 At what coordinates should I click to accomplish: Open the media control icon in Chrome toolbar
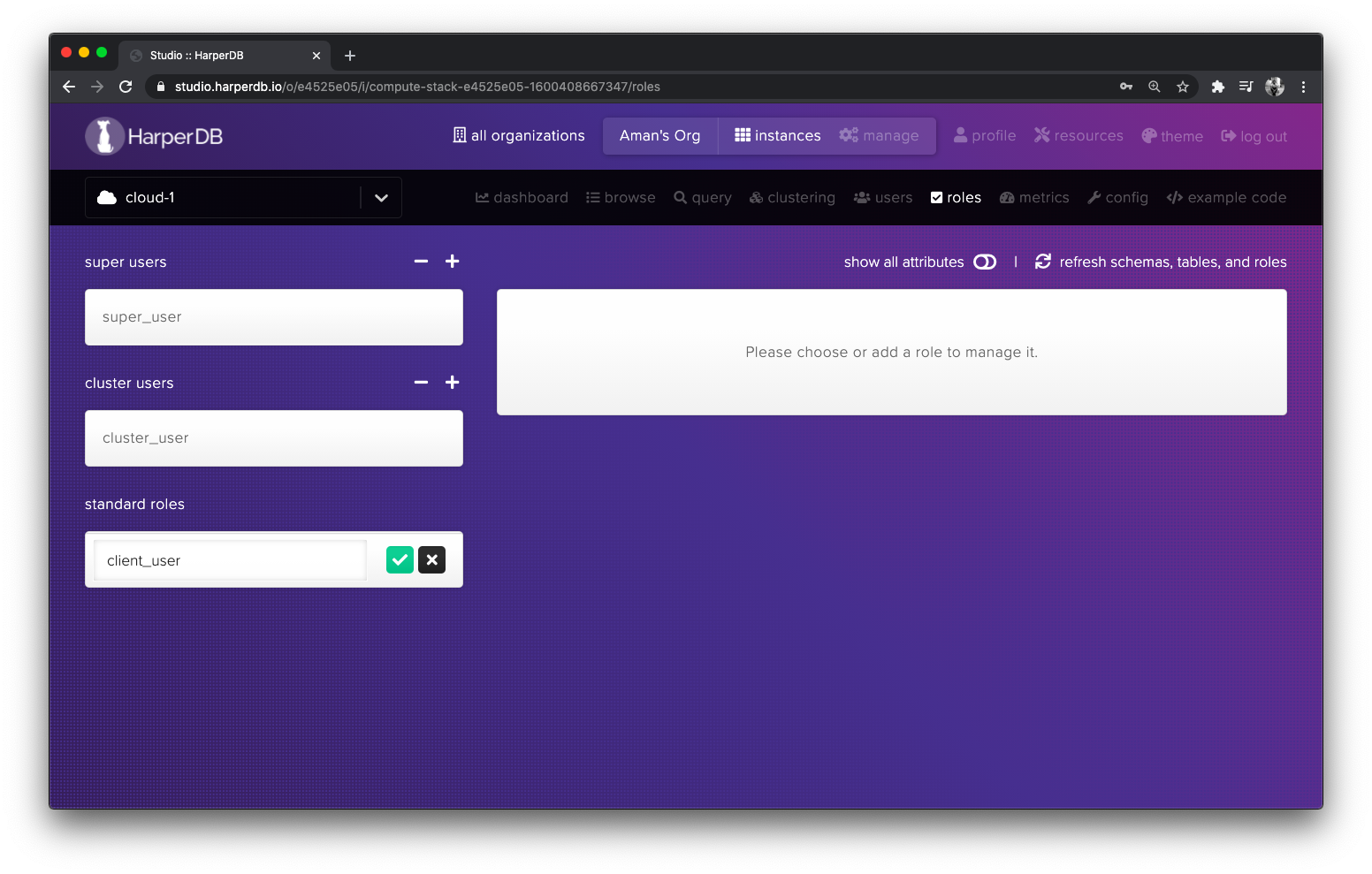1246,87
